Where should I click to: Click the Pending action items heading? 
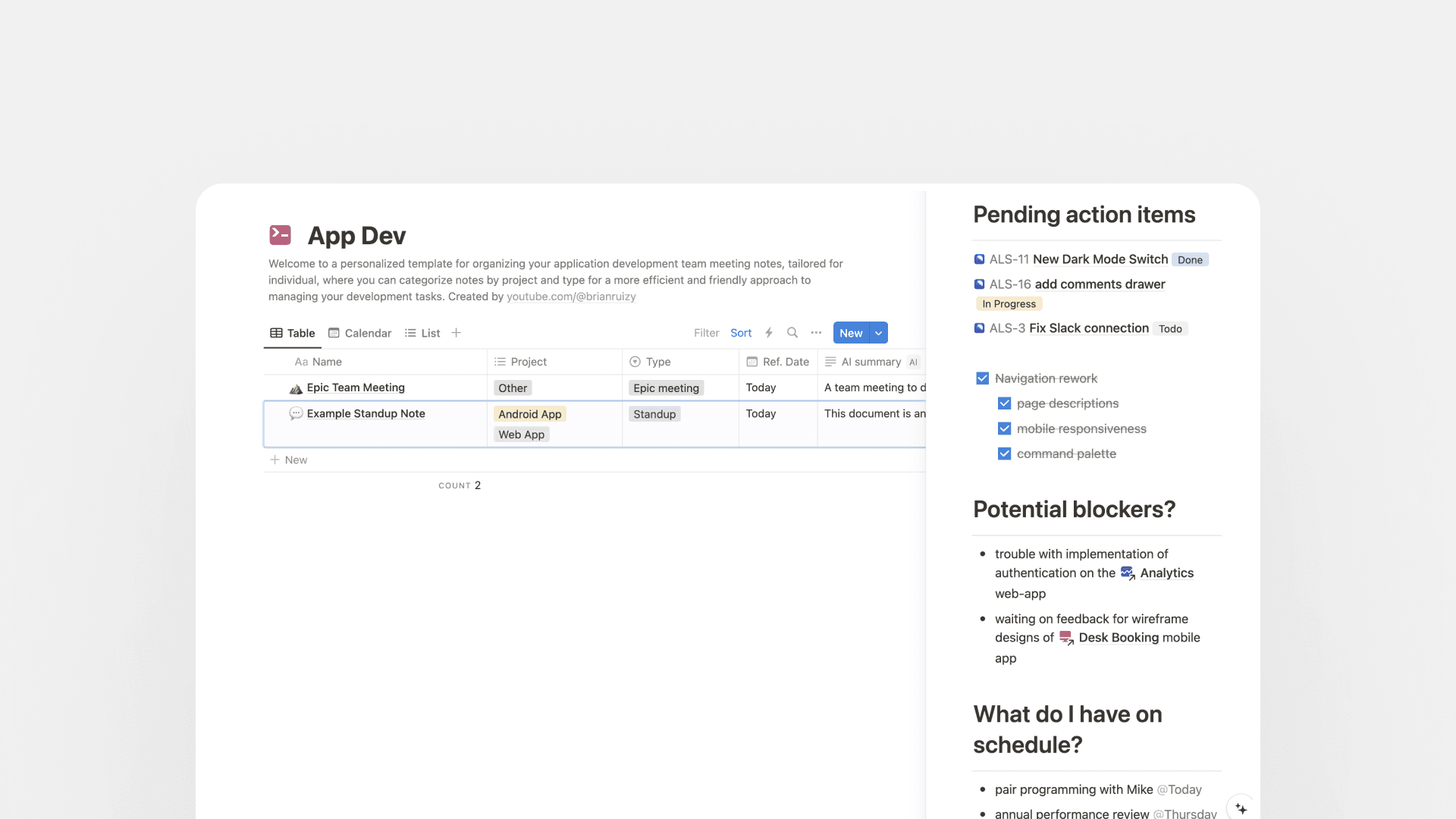pyautogui.click(x=1084, y=215)
